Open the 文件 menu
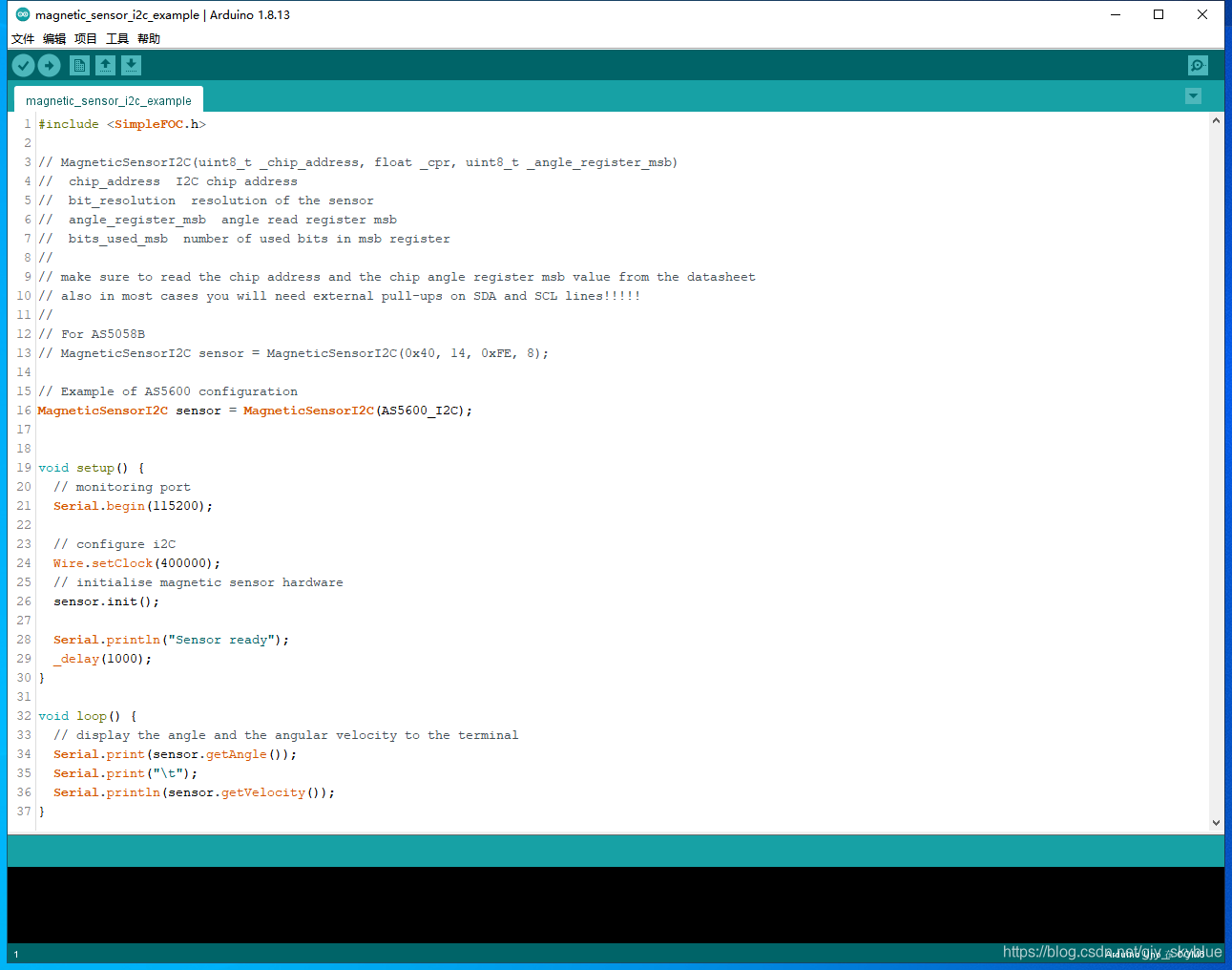Viewport: 1232px width, 970px height. click(x=23, y=39)
